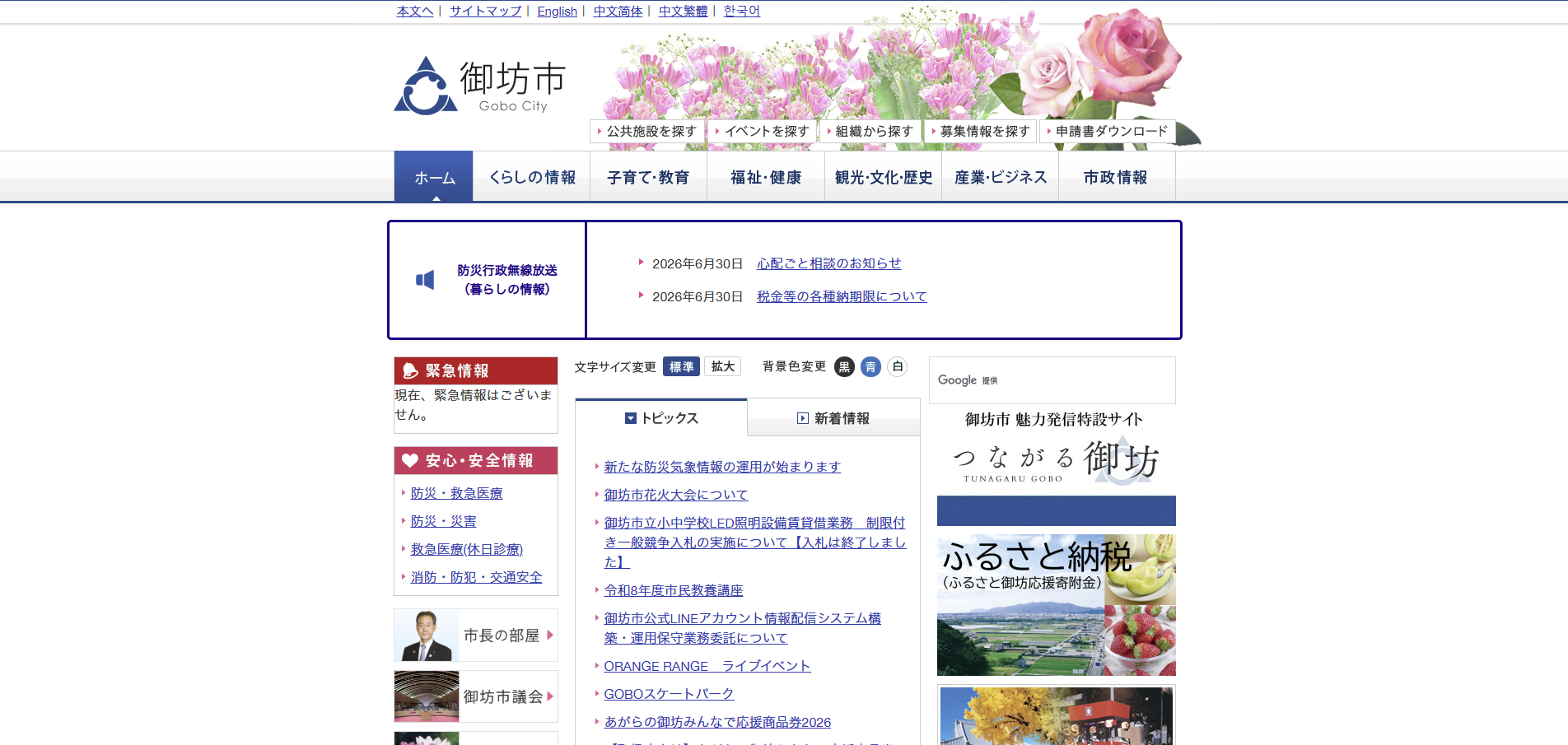Click the 防災行政無線放送(暮らしの情報) heading
This screenshot has width=1568, height=745.
pyautogui.click(x=507, y=280)
